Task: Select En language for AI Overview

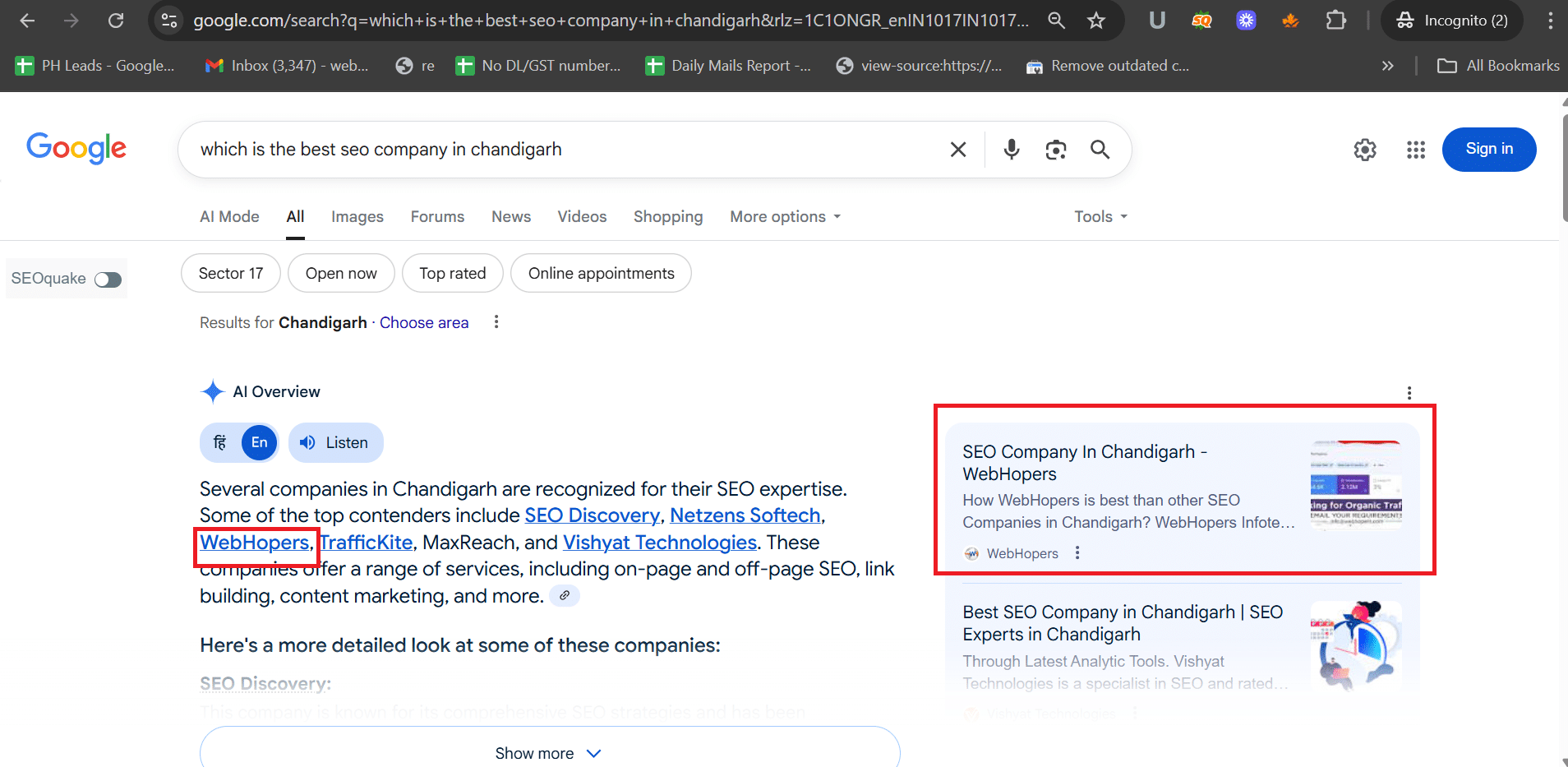Action: pos(259,443)
